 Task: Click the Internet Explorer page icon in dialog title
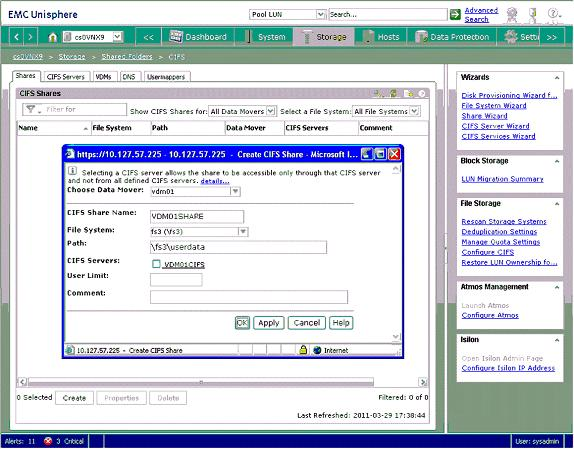(x=70, y=154)
